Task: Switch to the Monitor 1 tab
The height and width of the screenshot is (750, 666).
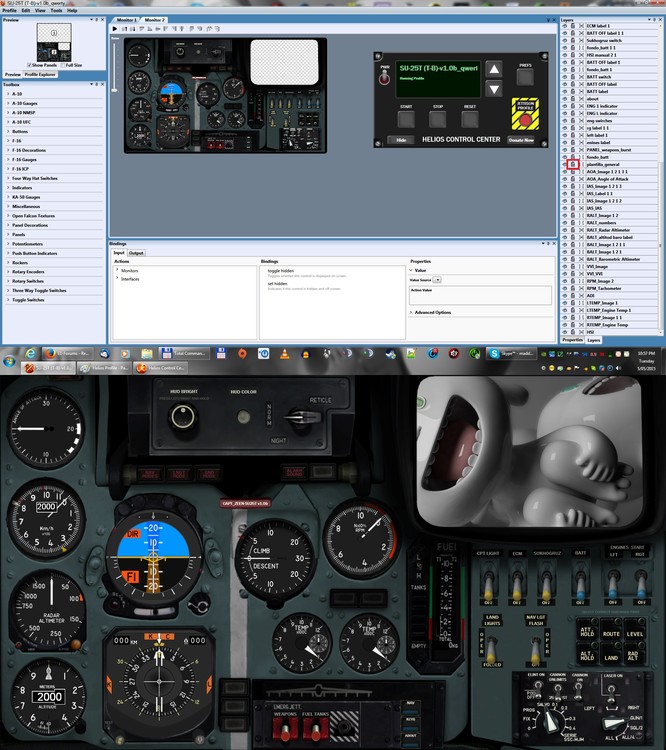Action: point(127,20)
